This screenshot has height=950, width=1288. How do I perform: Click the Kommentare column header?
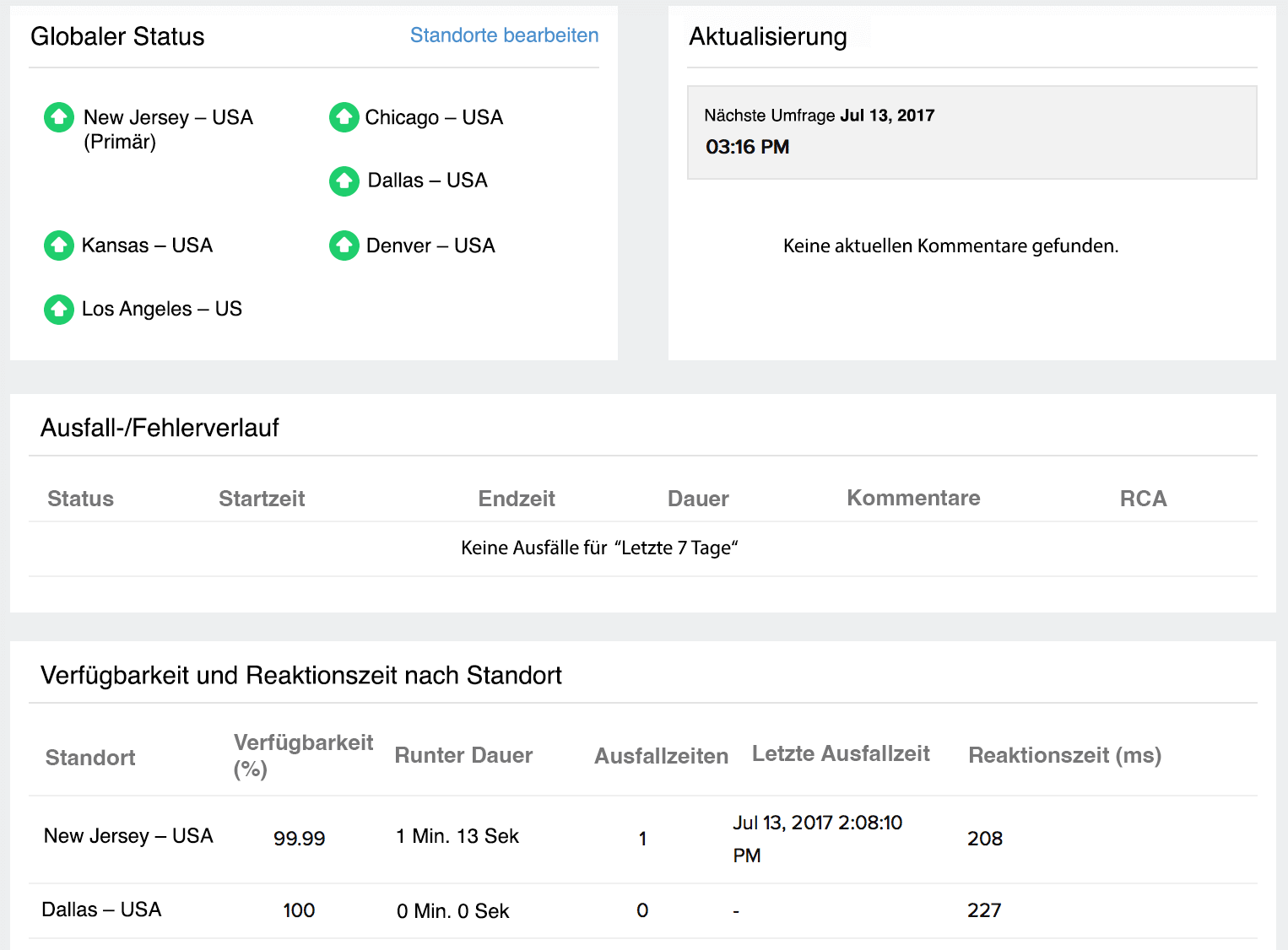[x=913, y=498]
